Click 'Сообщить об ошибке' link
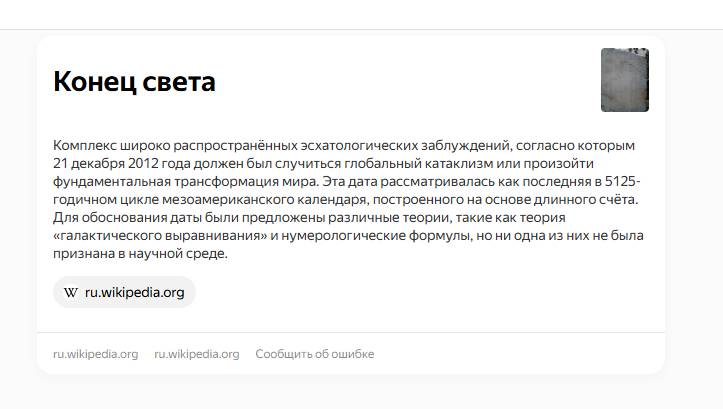Screen dimensions: 723x409 point(315,354)
